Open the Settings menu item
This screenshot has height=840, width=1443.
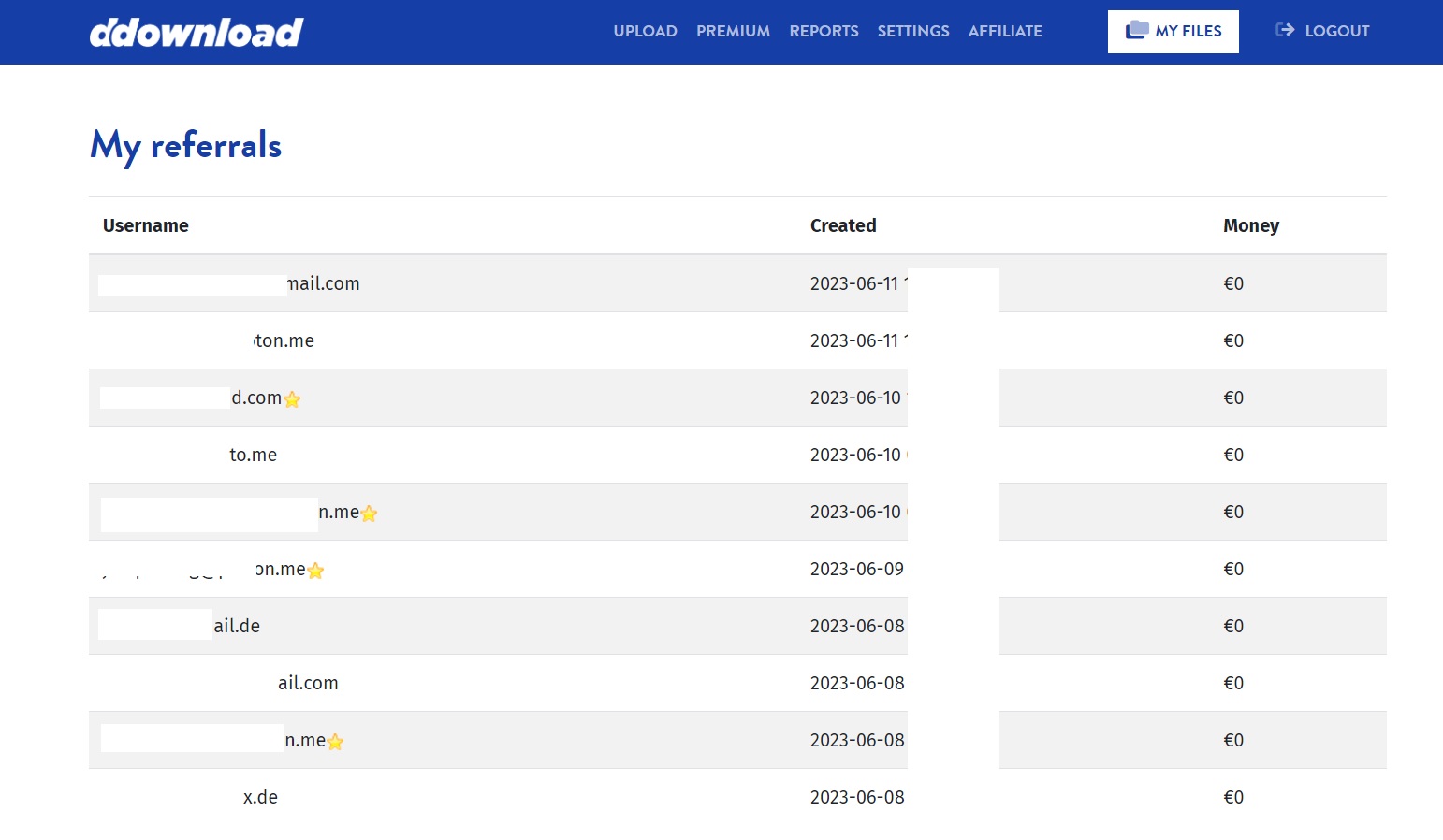pos(913,31)
